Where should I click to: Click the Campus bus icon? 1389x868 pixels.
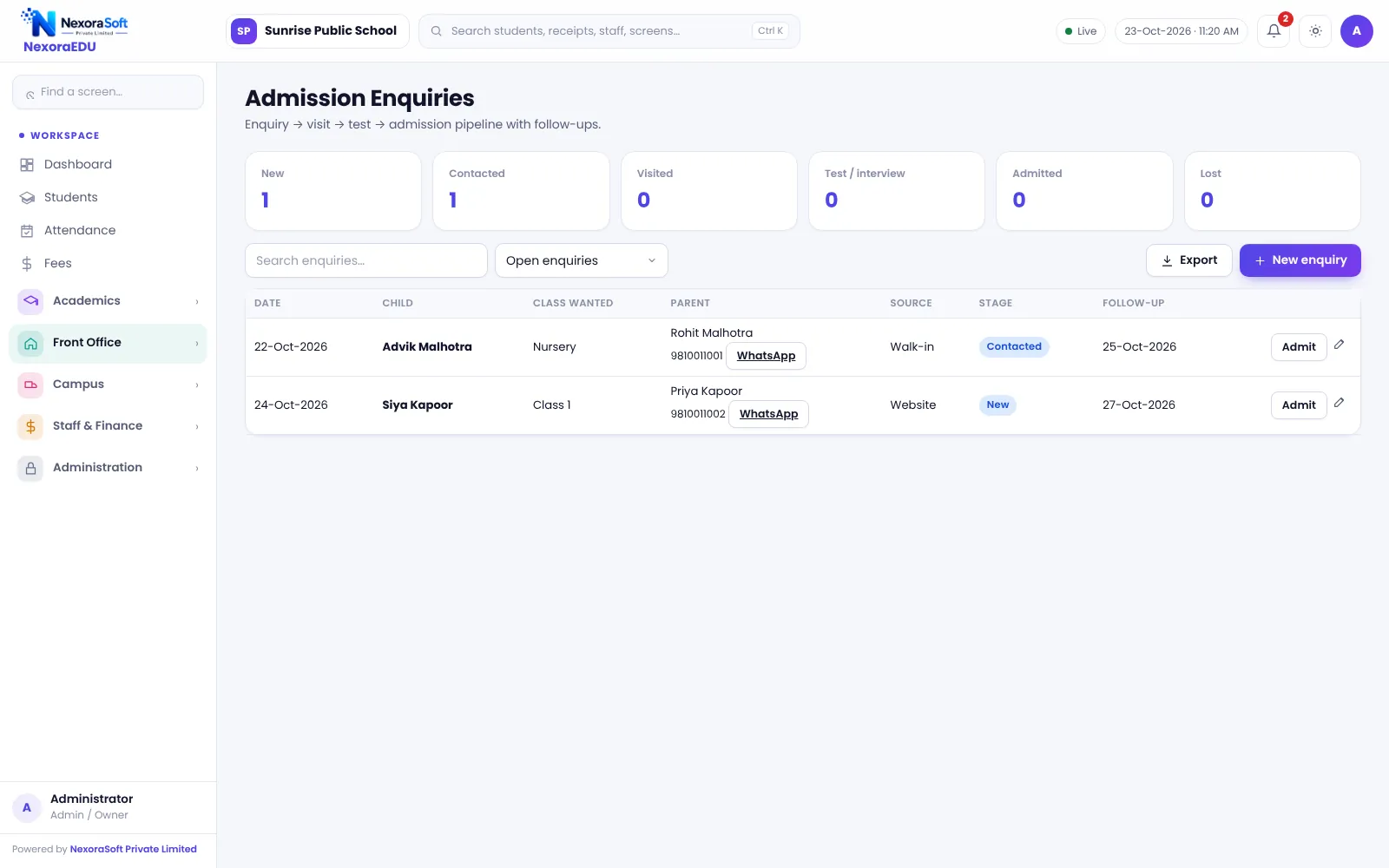[x=30, y=385]
